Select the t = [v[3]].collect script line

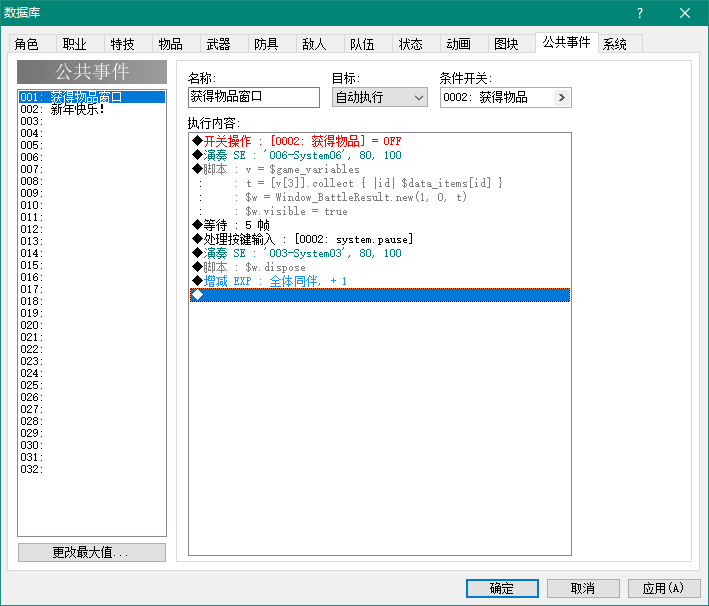[x=380, y=183]
